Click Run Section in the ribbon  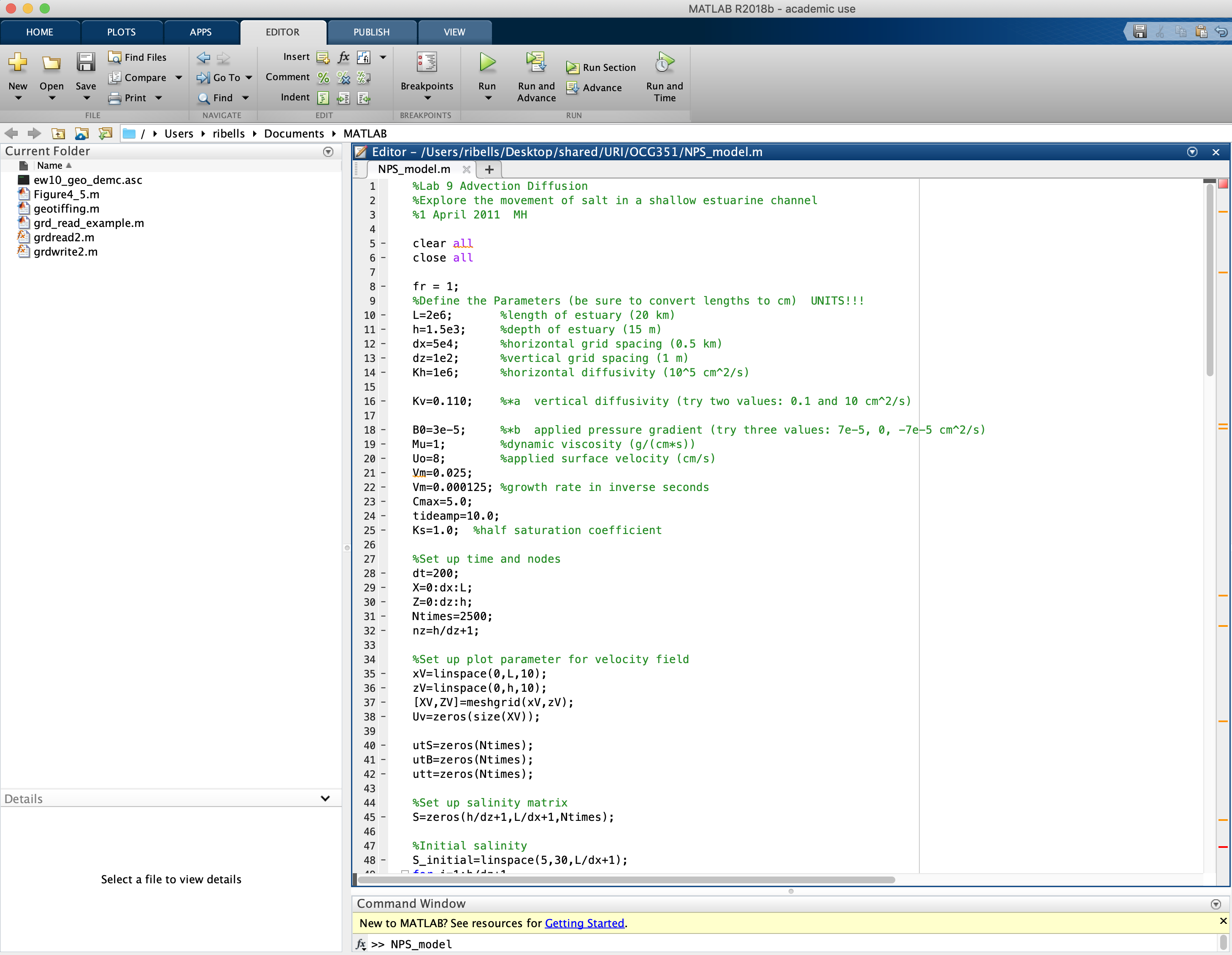[601, 67]
